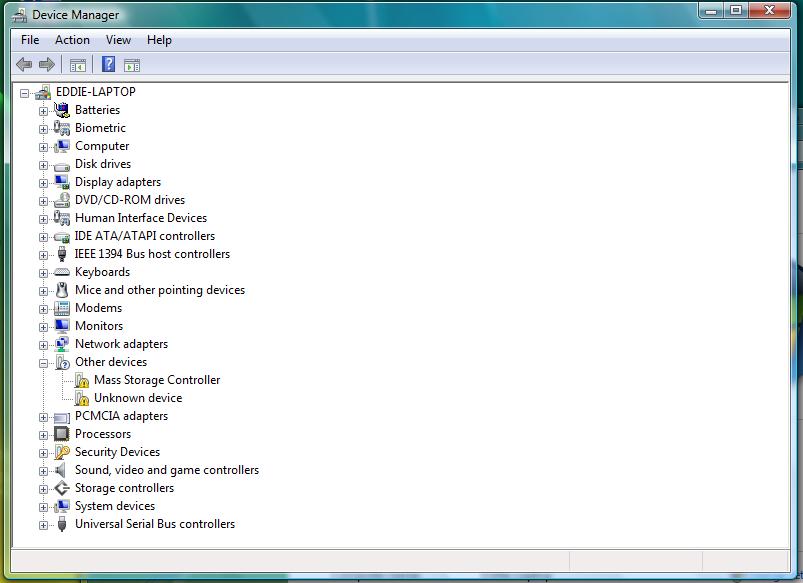Image resolution: width=803 pixels, height=583 pixels.
Task: Click the Keyboards category icon
Action: (x=62, y=272)
